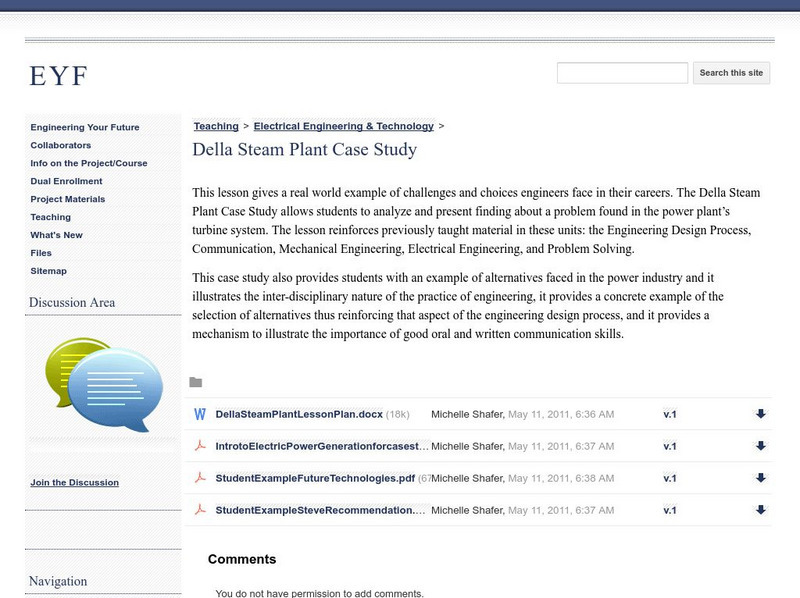
Task: Click the PDF icon beside StudentExampleSteveRecommendation file
Action: click(x=199, y=510)
